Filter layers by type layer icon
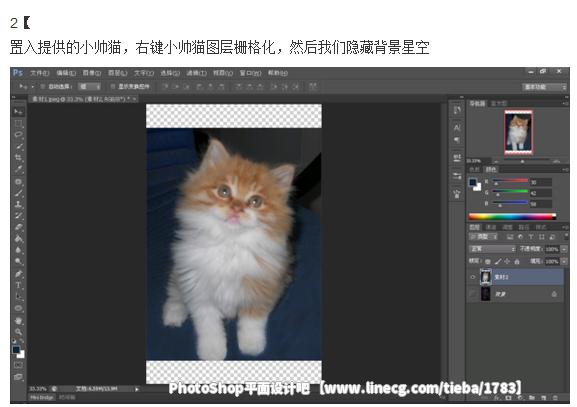Viewport: 577px width, 407px height. click(531, 237)
